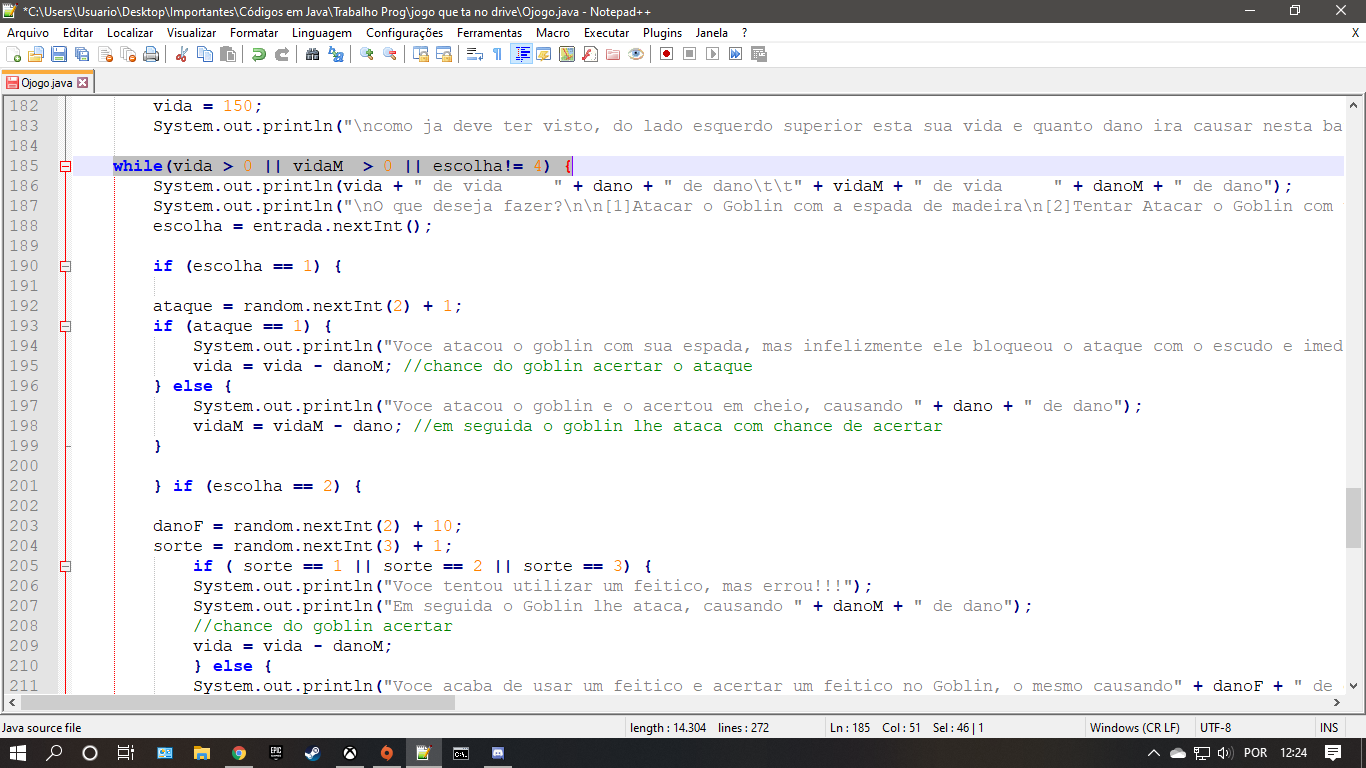The height and width of the screenshot is (768, 1366).
Task: Start macro recording with the red record icon
Action: 666,54
